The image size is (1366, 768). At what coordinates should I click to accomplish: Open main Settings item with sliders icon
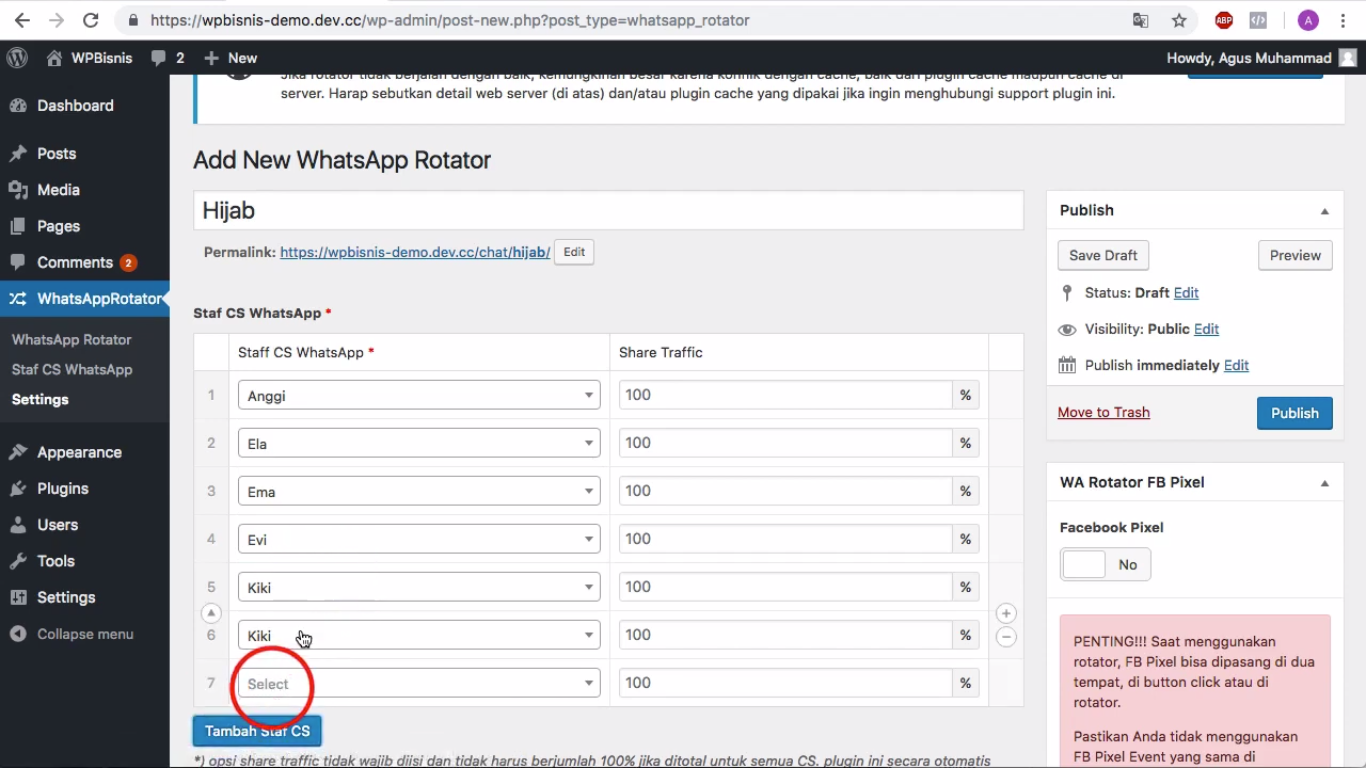(66, 597)
